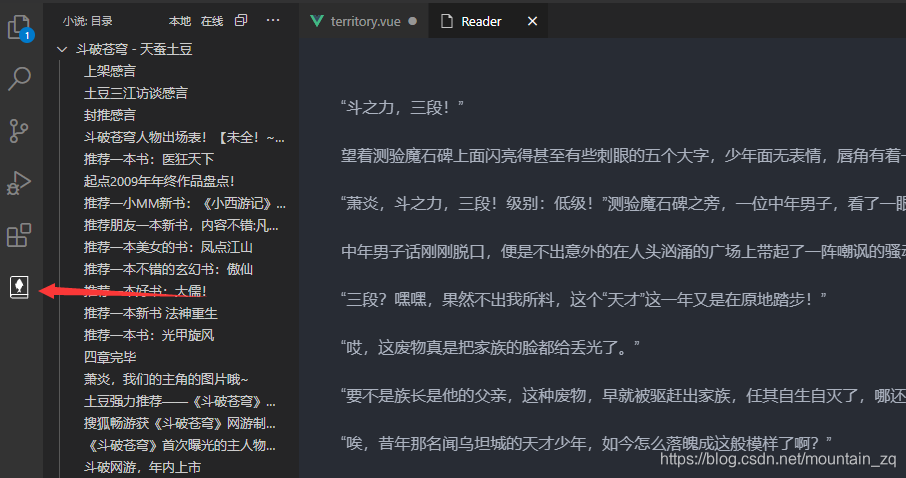
Task: Click the unsaved dot on territory.vue tab
Action: click(413, 21)
